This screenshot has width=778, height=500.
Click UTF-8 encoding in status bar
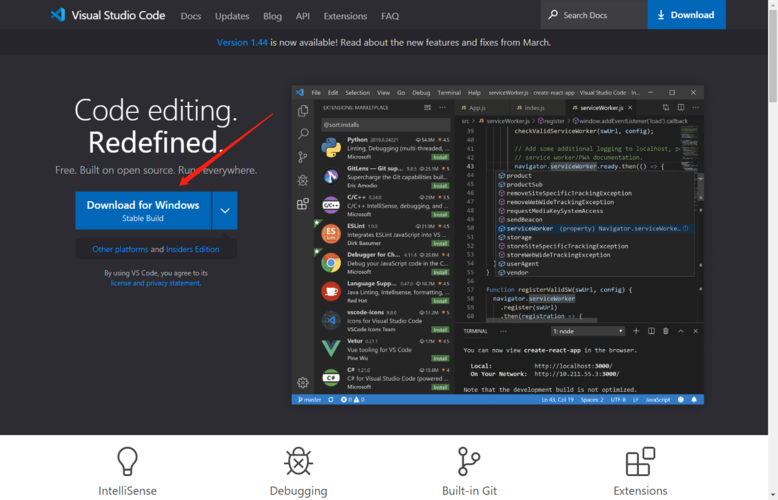pos(618,400)
